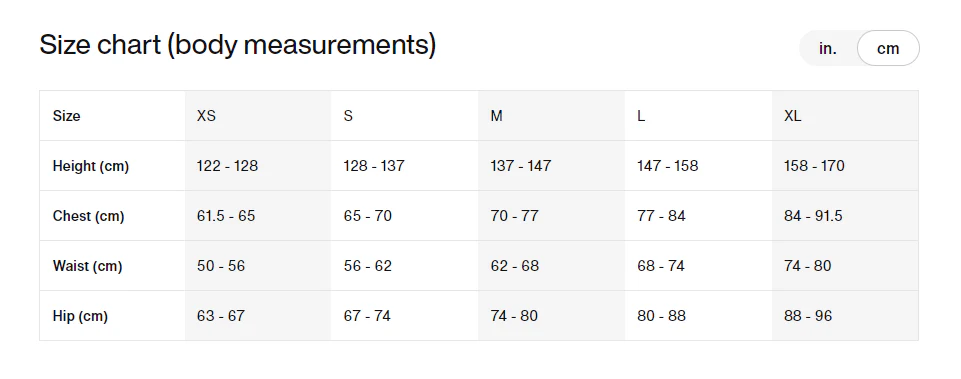Click the XS chest value 61.5 - 65

(226, 216)
